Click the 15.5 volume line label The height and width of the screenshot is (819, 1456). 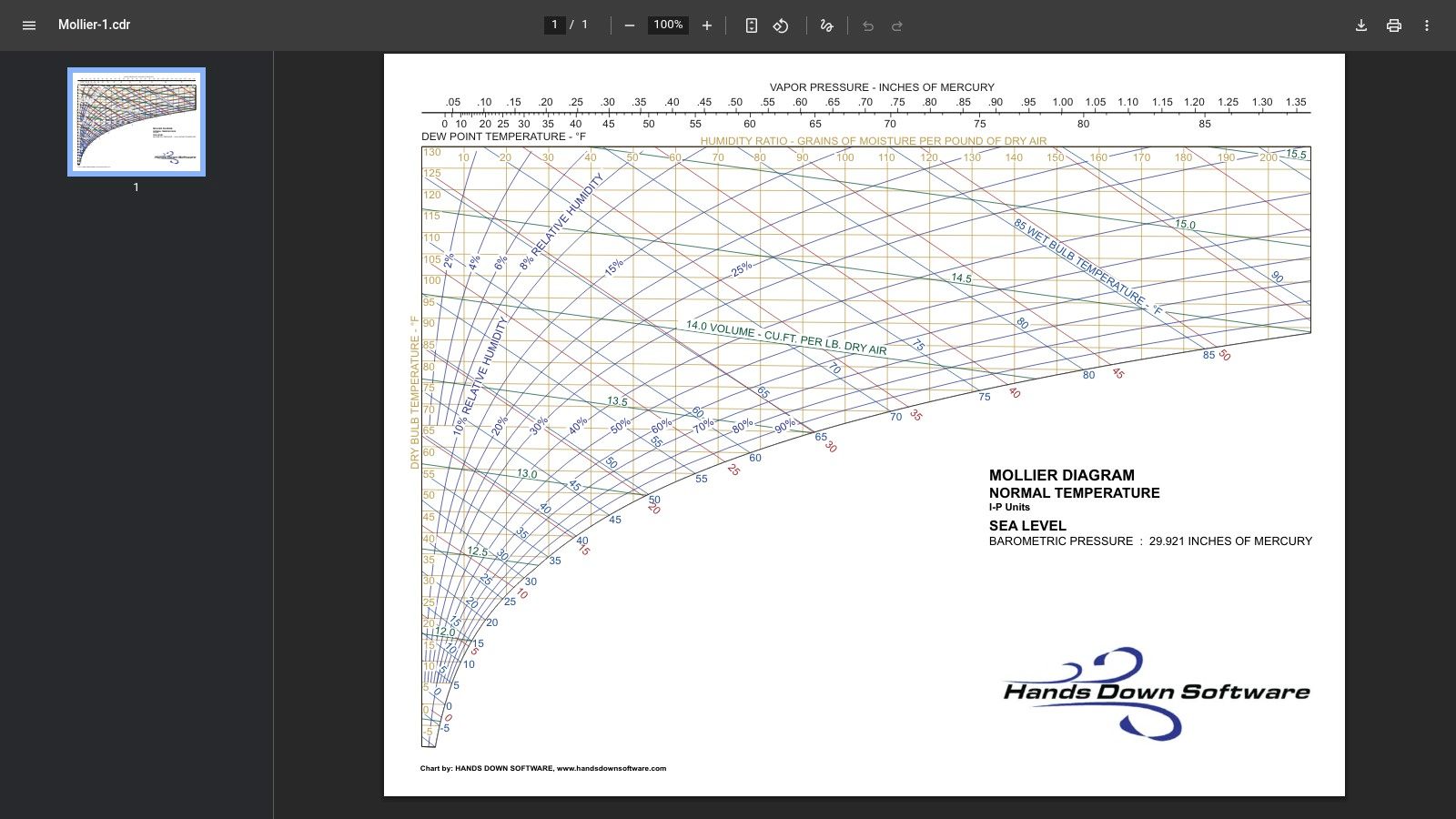(1295, 155)
